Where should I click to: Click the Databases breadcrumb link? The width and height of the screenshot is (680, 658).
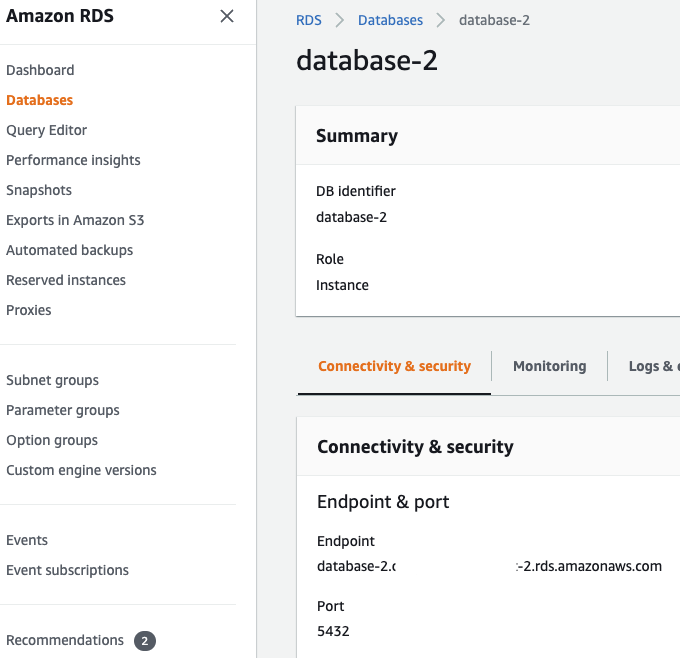pyautogui.click(x=390, y=20)
